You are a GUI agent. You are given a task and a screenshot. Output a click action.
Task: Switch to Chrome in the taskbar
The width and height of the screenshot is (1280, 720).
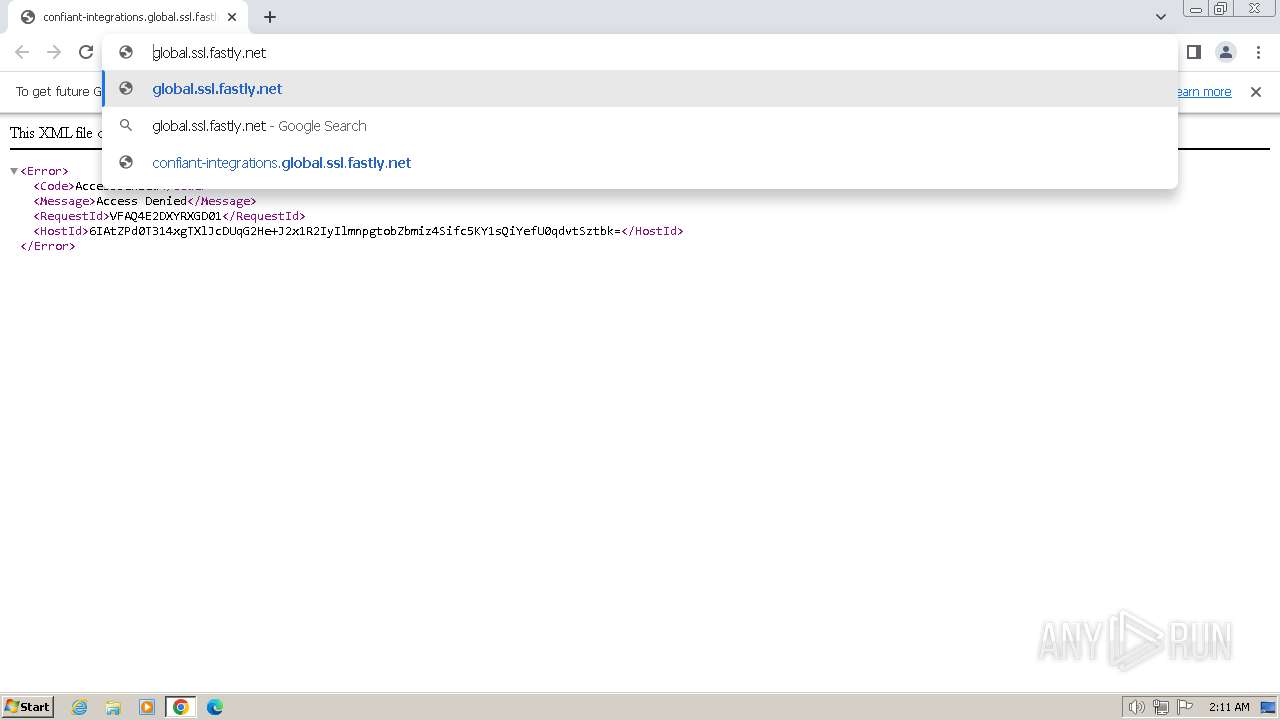(x=181, y=707)
